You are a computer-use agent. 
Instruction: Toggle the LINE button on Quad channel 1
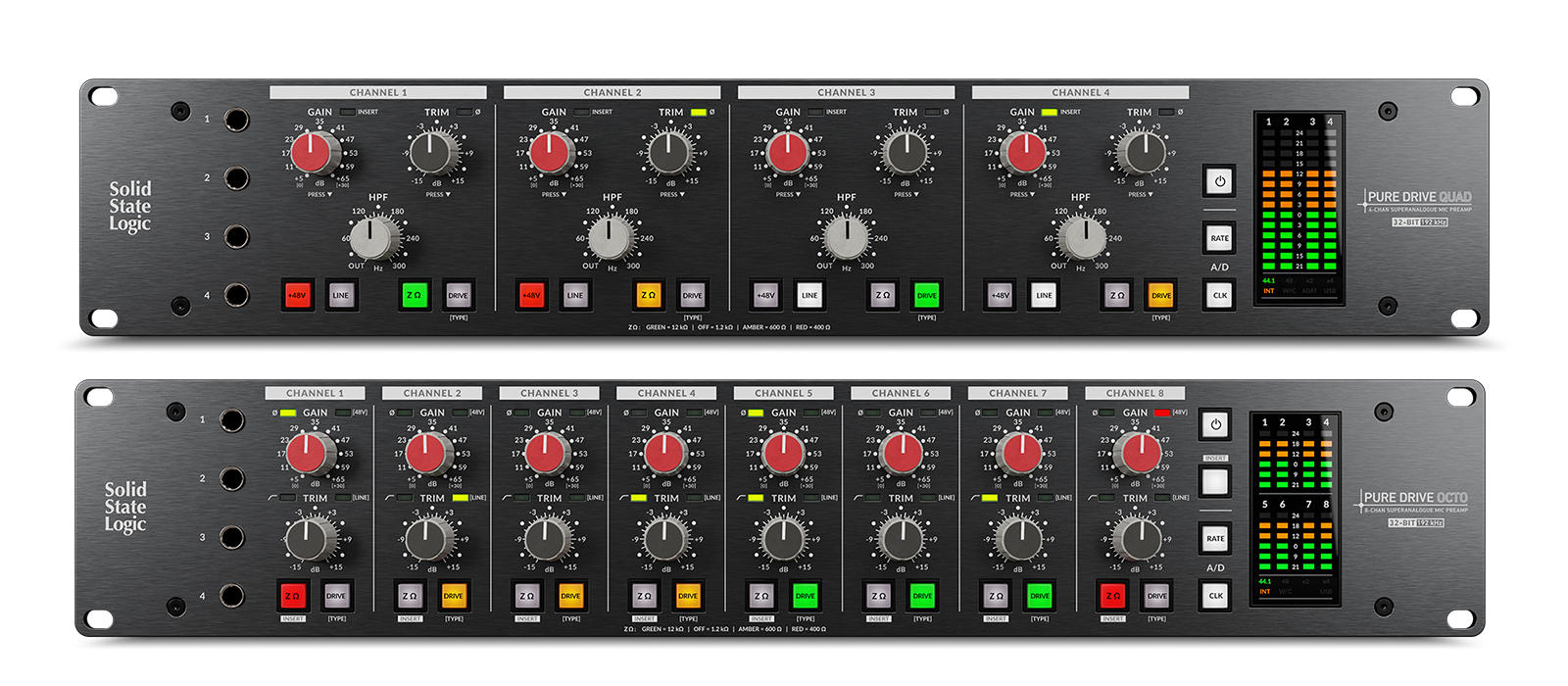340,295
